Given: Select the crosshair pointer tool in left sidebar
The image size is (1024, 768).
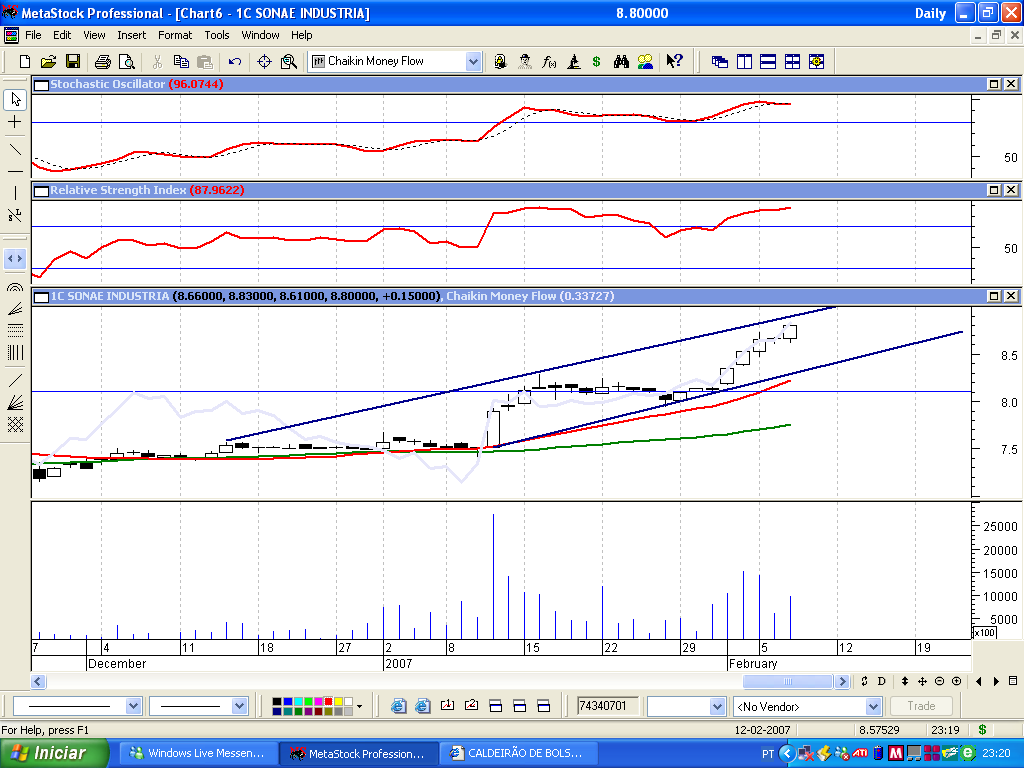Looking at the screenshot, I should click(15, 122).
